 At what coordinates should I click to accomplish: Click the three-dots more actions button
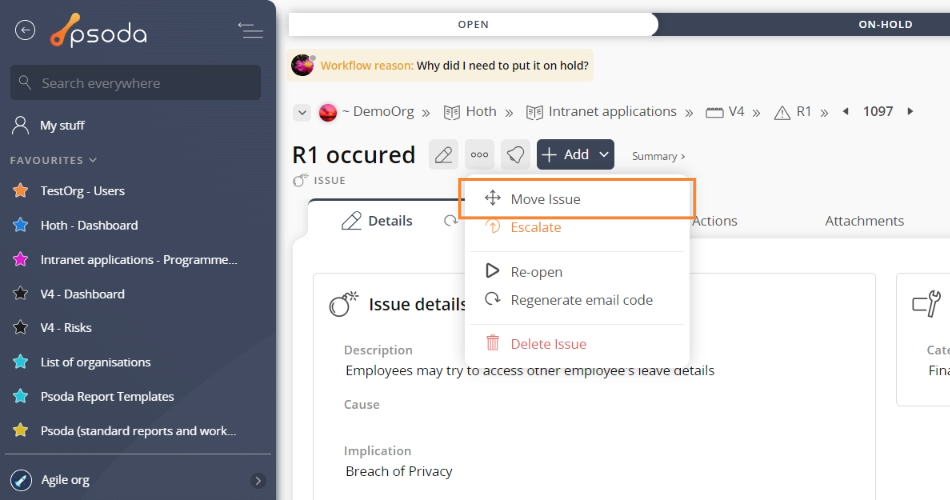[x=479, y=155]
